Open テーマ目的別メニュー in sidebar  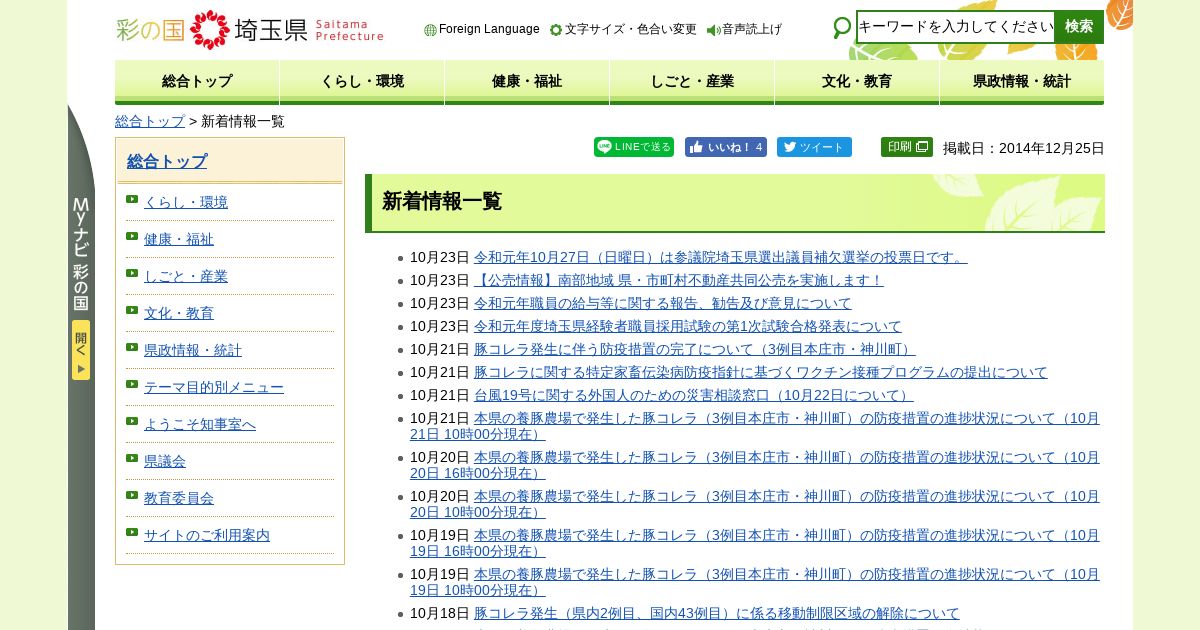coord(214,387)
